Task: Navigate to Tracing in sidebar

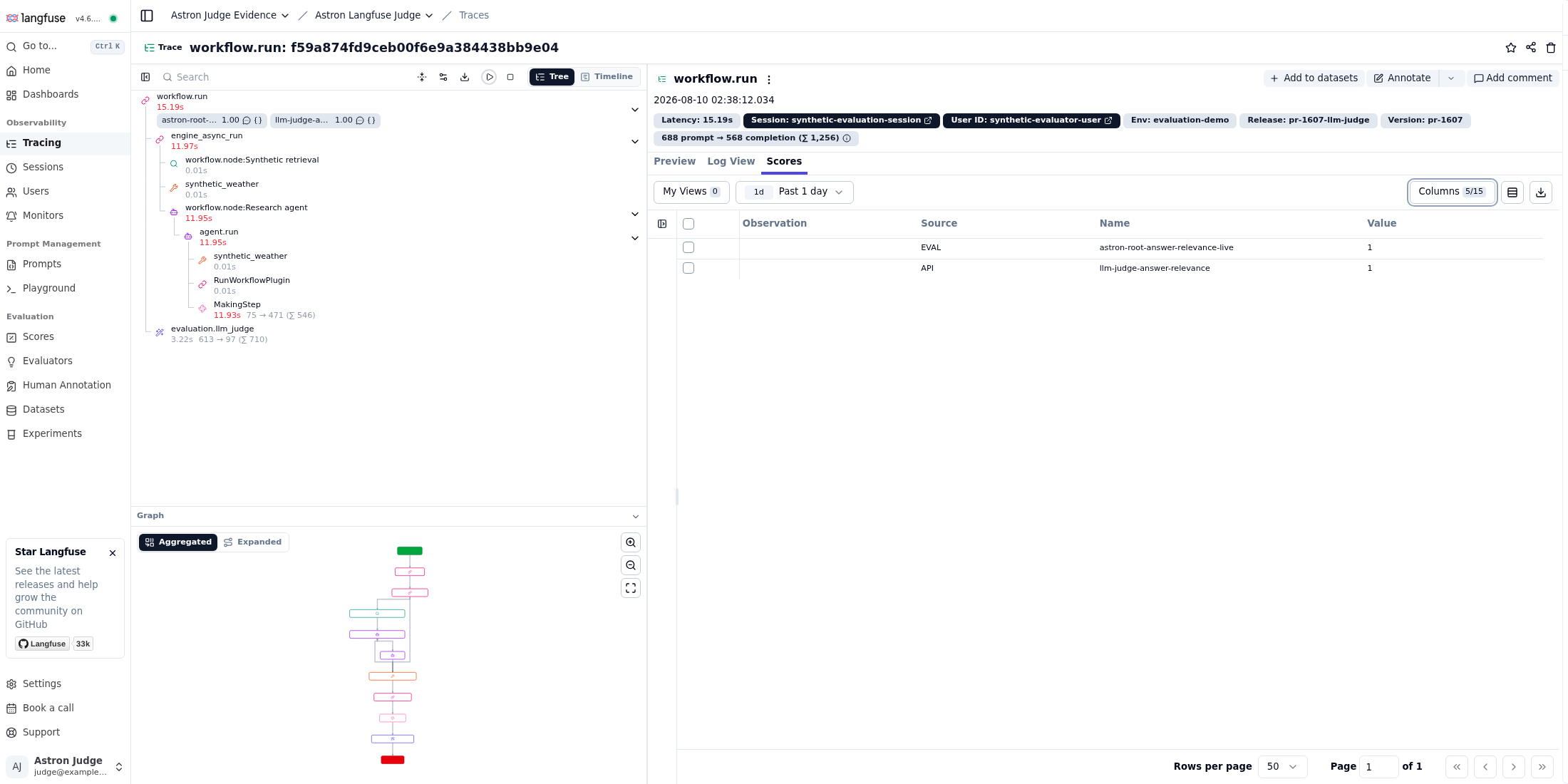Action: (66, 143)
